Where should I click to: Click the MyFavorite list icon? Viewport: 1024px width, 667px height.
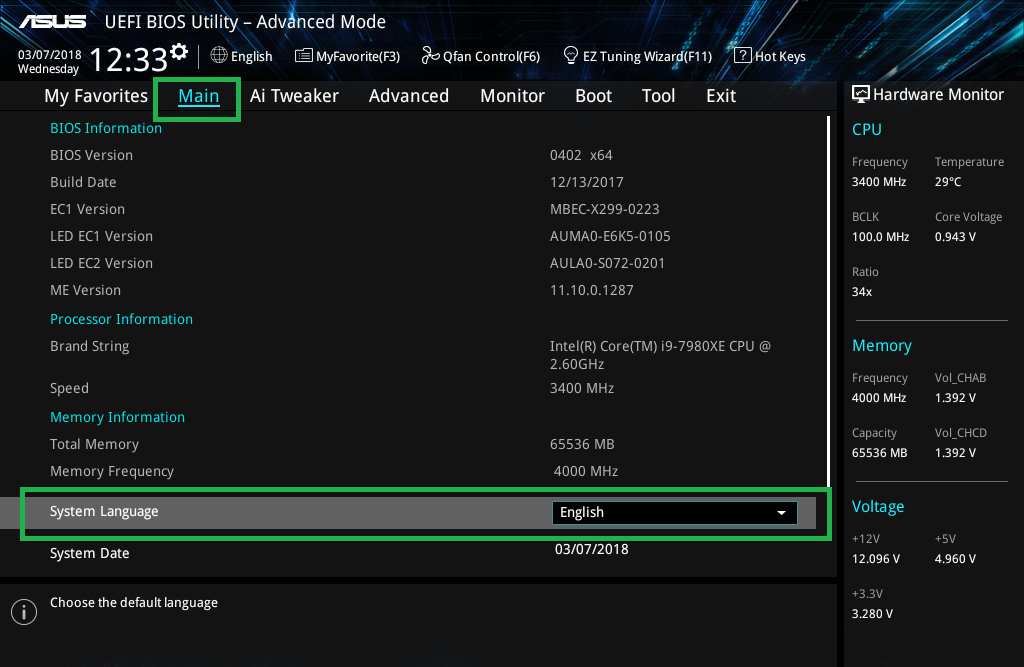point(304,56)
